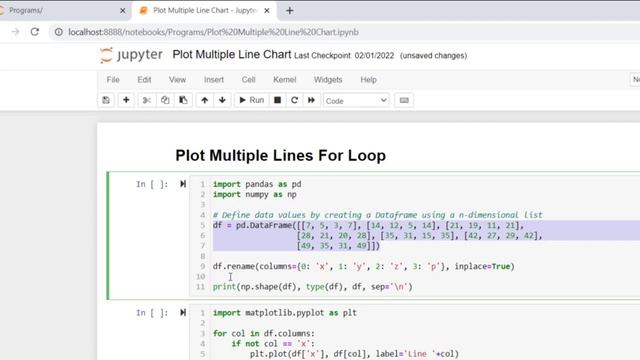
Task: Click the 'for col in df.columns:' line
Action: tap(263, 333)
